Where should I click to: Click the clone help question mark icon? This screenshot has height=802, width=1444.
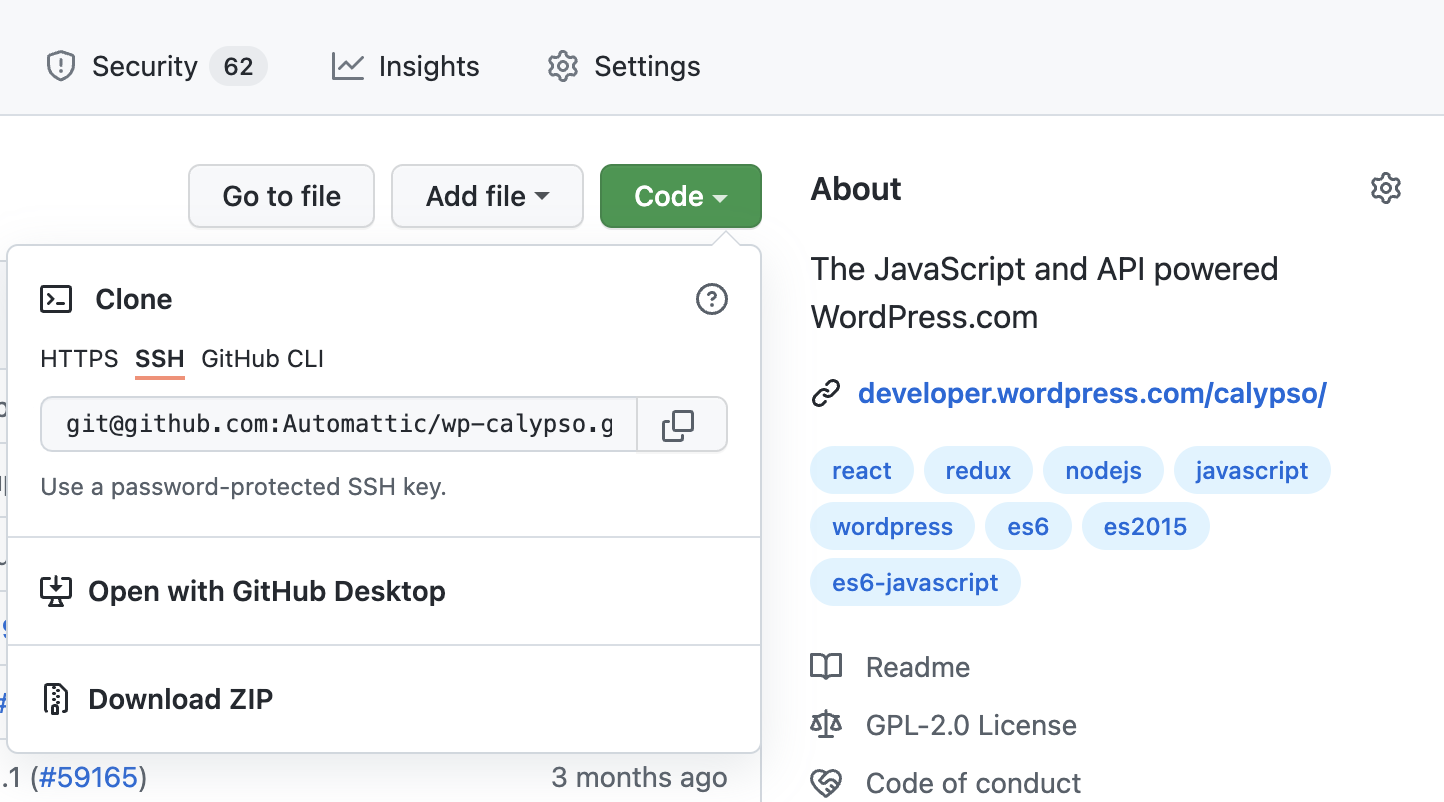coord(712,299)
